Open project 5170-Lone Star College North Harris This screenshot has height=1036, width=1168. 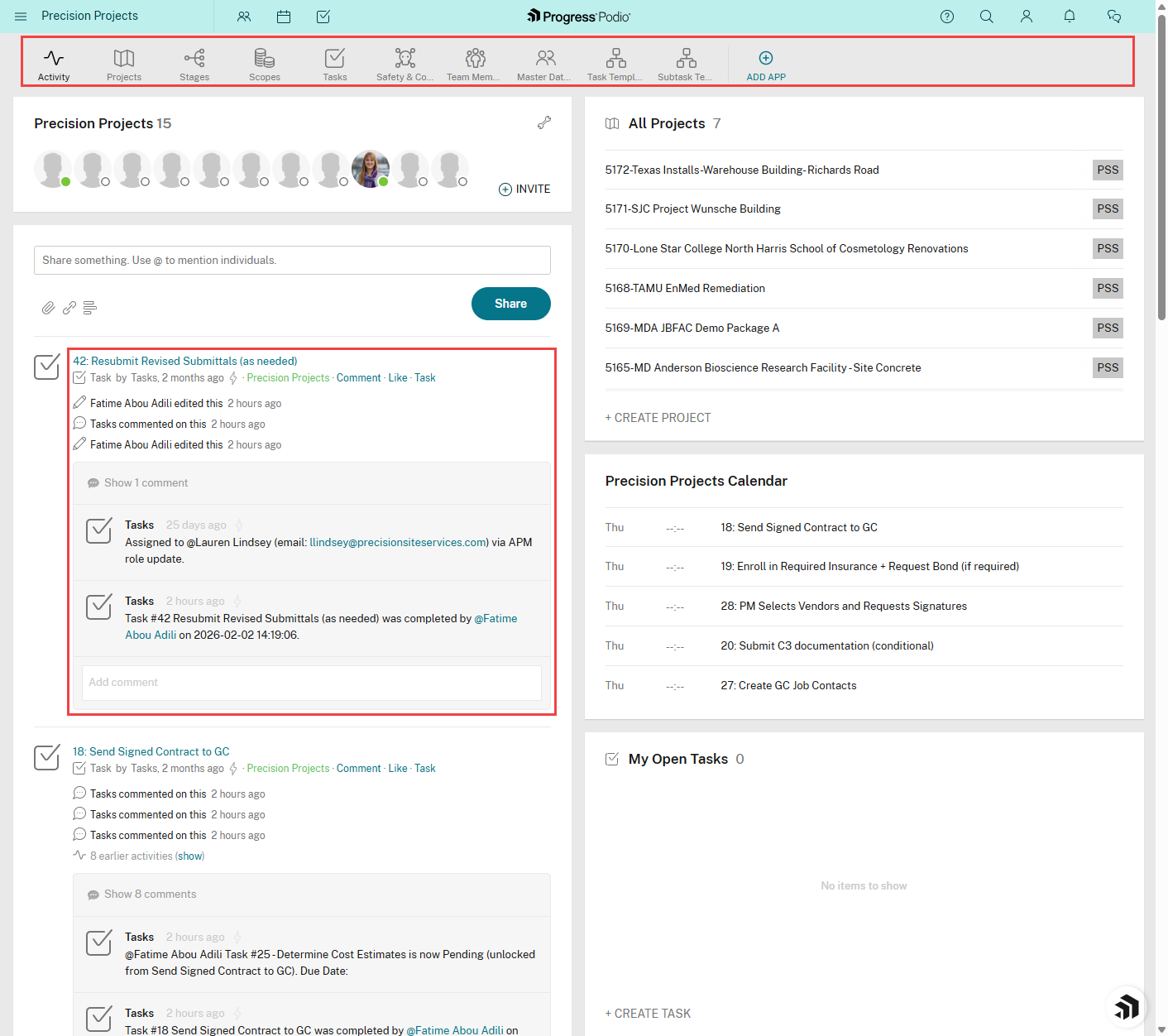tap(787, 248)
